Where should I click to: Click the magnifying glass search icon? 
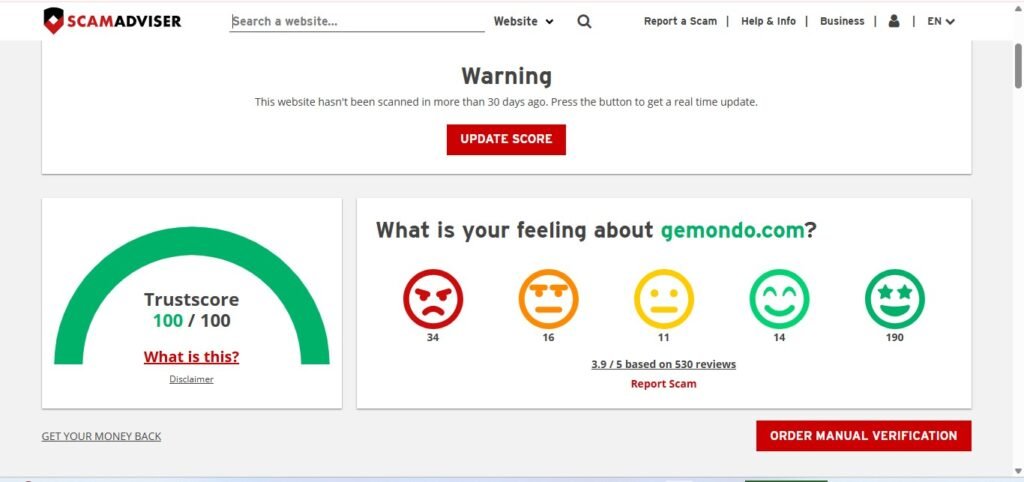click(x=584, y=22)
